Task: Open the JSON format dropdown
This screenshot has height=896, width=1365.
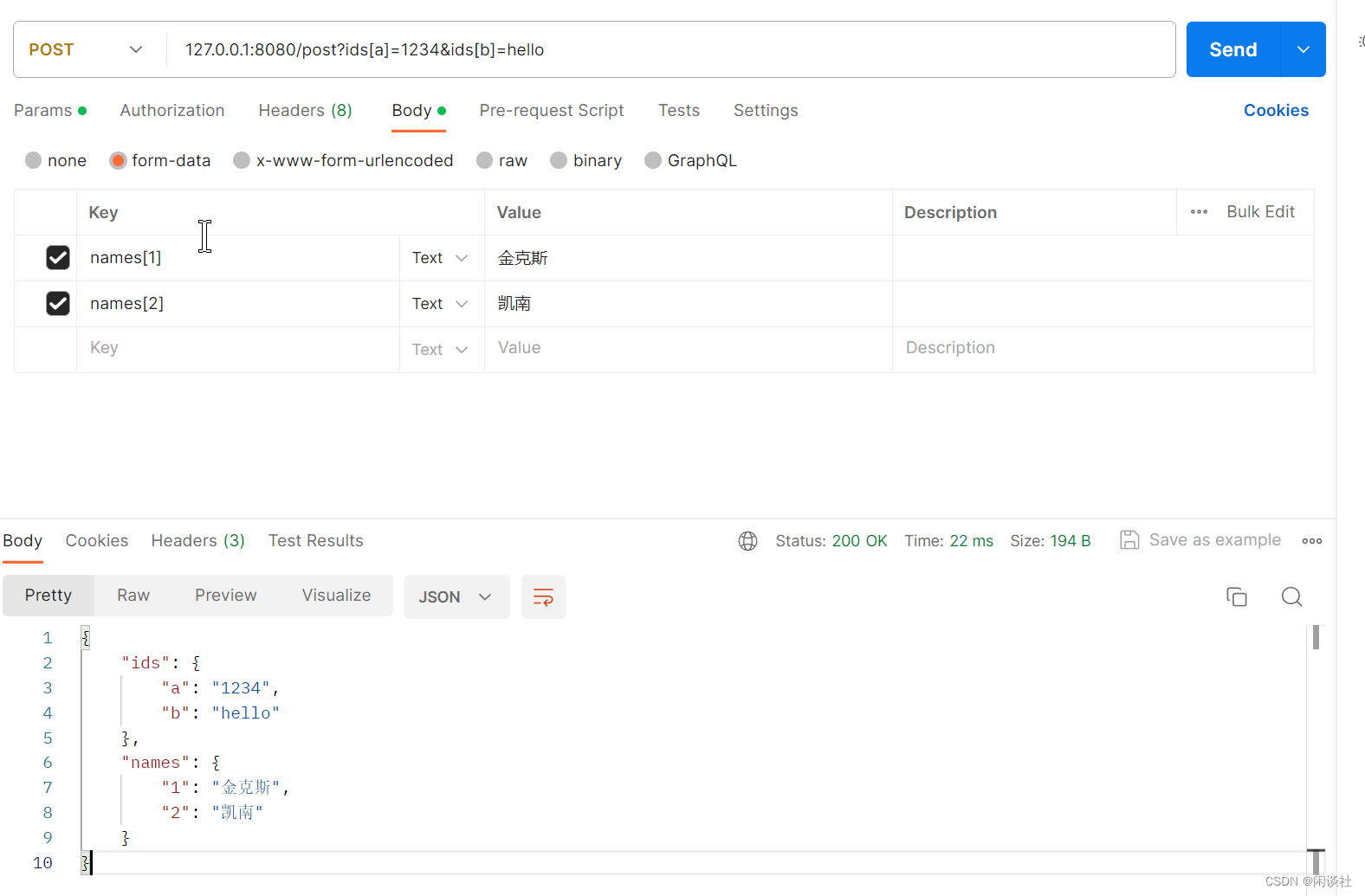Action: [456, 596]
